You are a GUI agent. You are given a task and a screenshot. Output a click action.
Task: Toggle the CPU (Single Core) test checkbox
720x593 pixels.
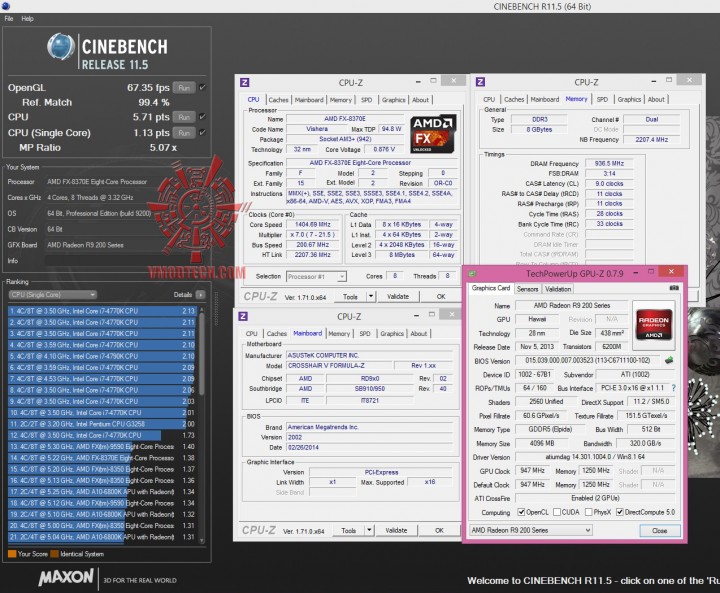(202, 132)
